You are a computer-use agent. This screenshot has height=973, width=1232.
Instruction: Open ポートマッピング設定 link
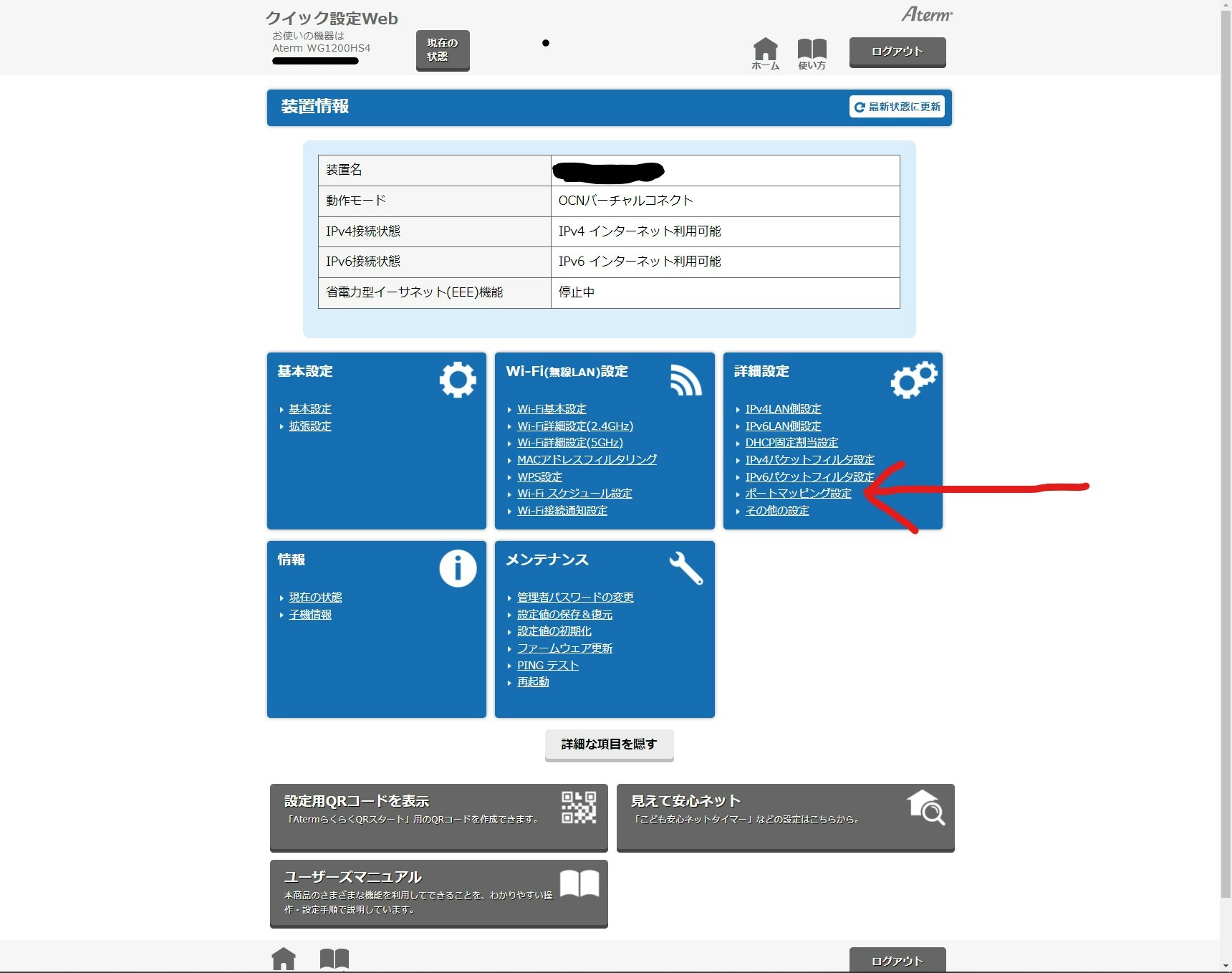click(798, 494)
